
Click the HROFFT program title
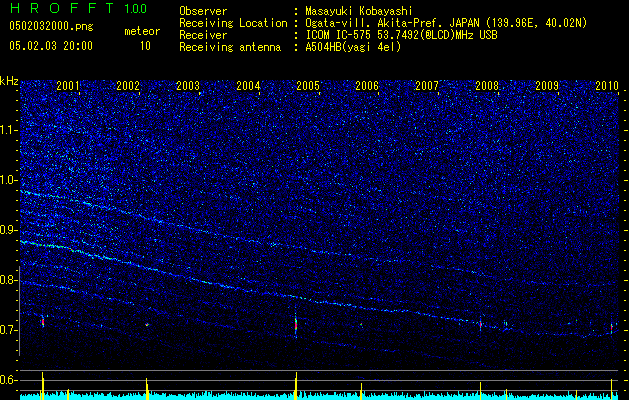point(63,8)
